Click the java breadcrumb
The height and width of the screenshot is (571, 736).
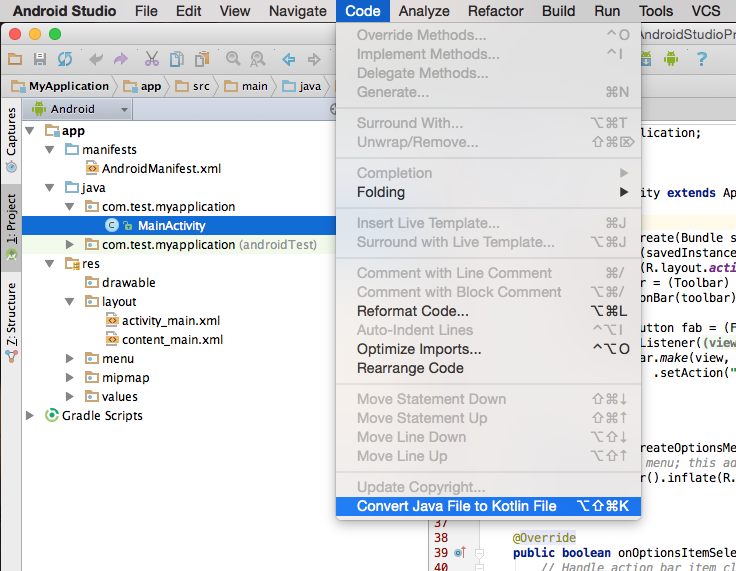(x=302, y=86)
